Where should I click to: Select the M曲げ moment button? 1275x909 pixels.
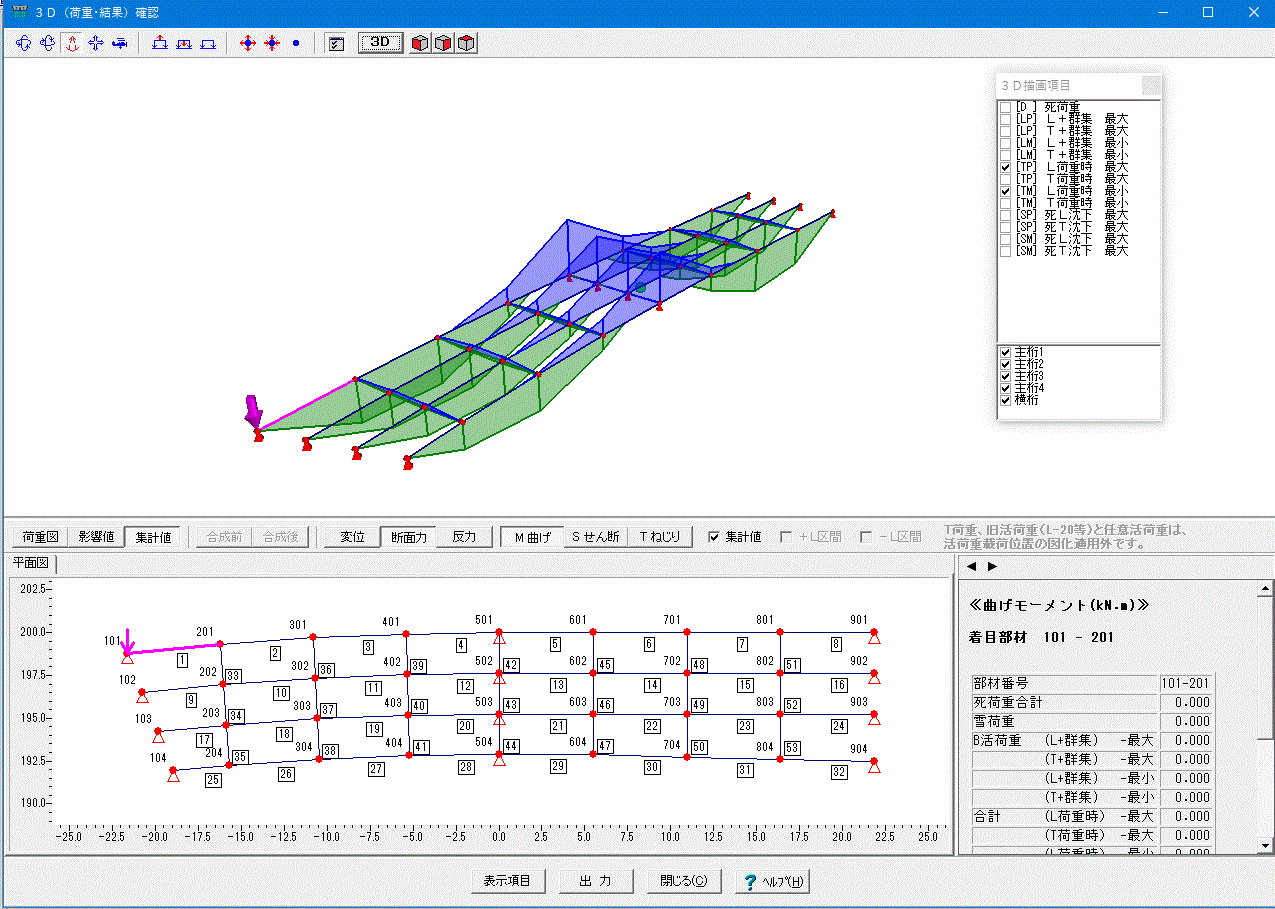point(533,537)
